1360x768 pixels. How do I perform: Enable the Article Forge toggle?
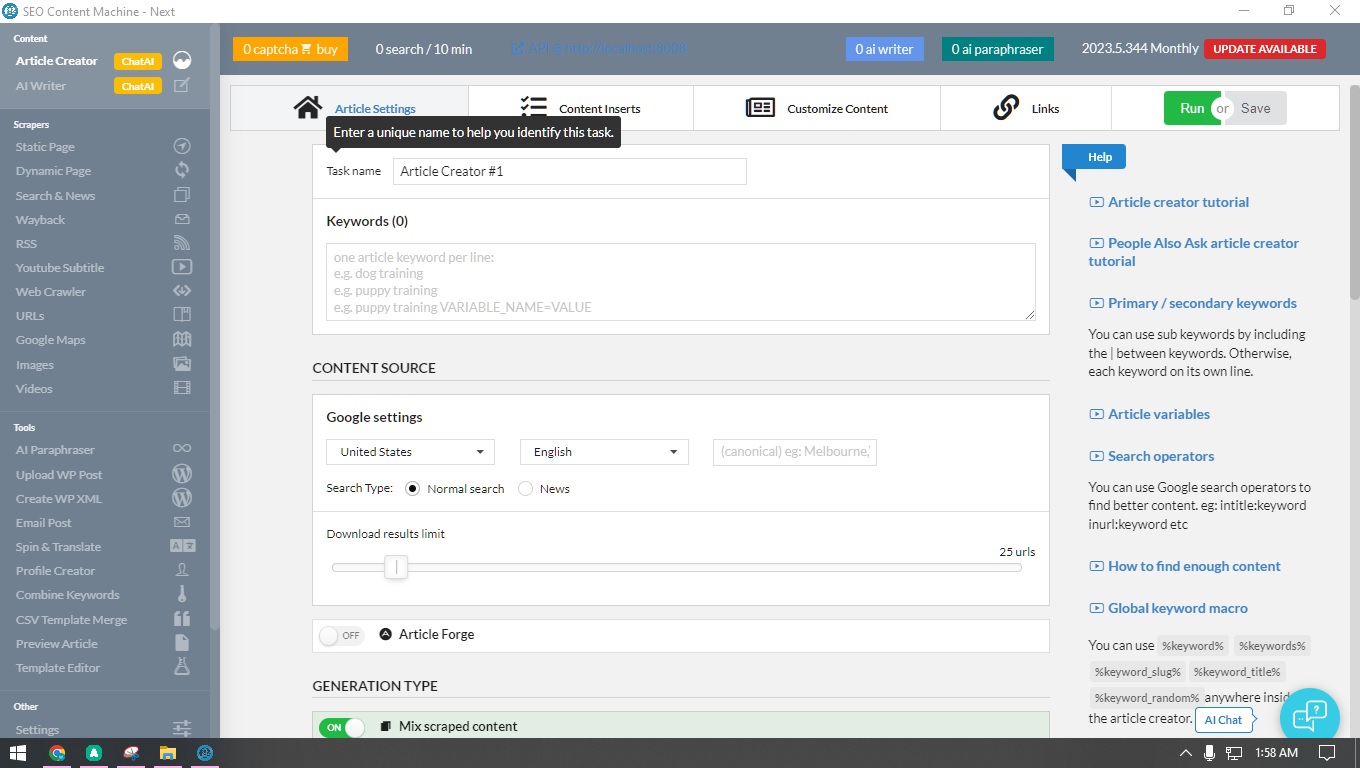[341, 635]
